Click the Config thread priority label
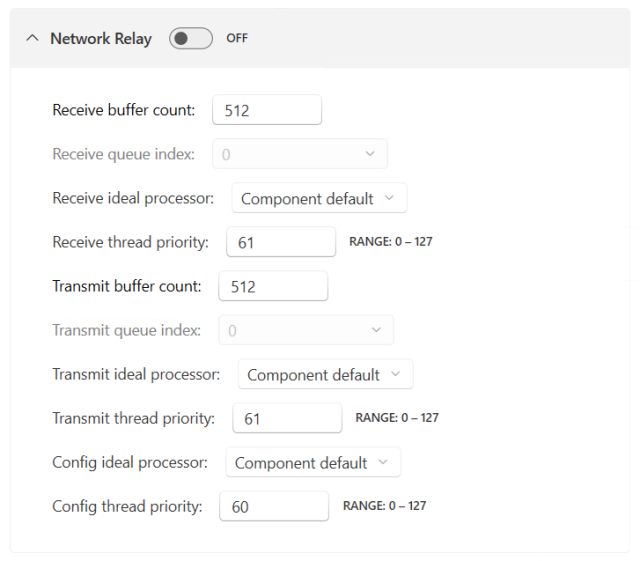This screenshot has width=640, height=561. (127, 506)
